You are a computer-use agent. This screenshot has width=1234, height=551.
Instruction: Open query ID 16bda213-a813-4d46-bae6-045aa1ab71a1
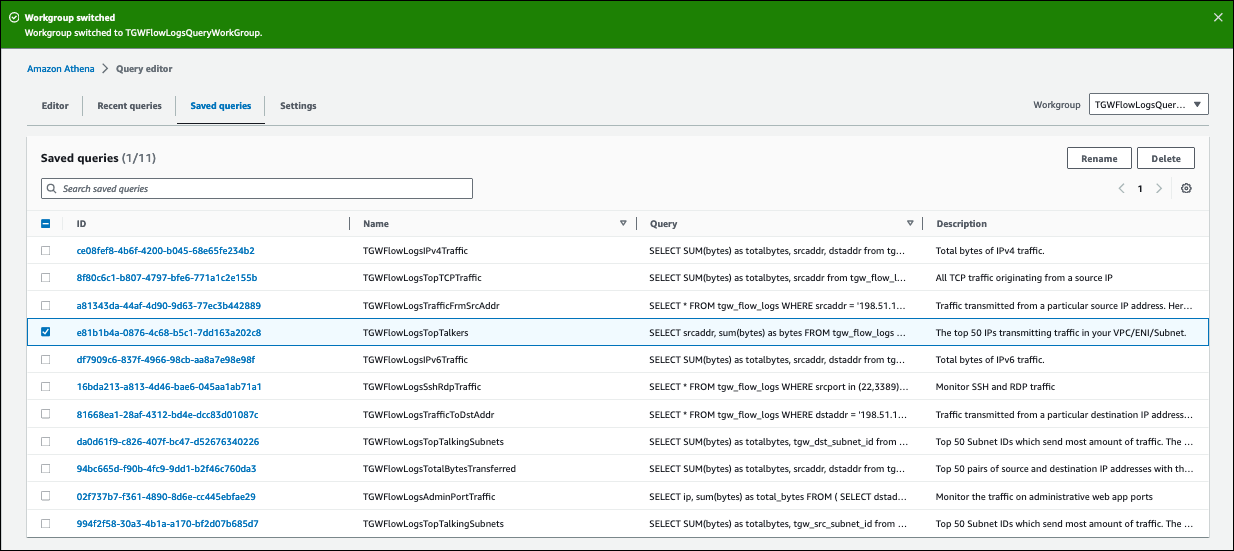pyautogui.click(x=168, y=386)
